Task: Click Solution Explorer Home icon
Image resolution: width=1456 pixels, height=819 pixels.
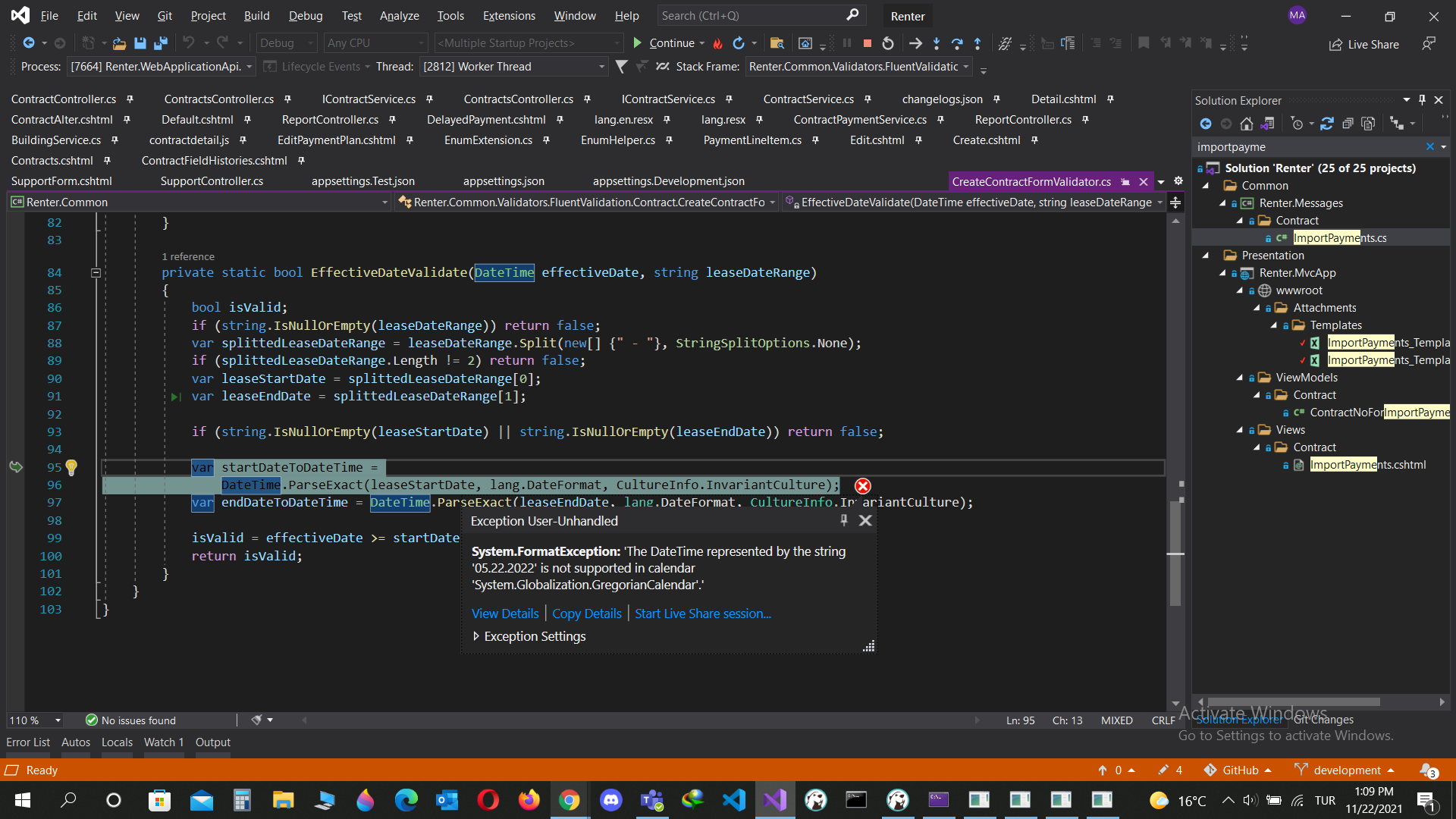Action: pos(1246,124)
